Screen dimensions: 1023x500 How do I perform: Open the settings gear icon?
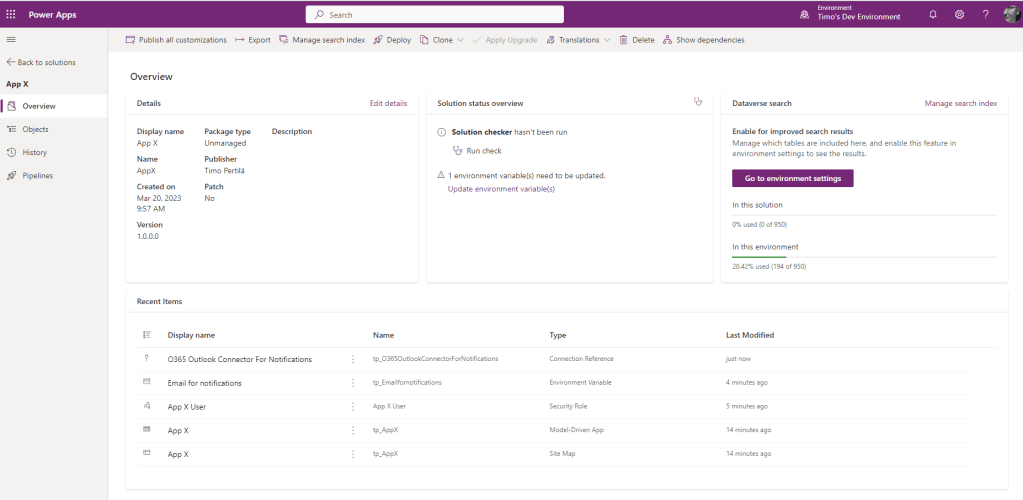pyautogui.click(x=959, y=15)
